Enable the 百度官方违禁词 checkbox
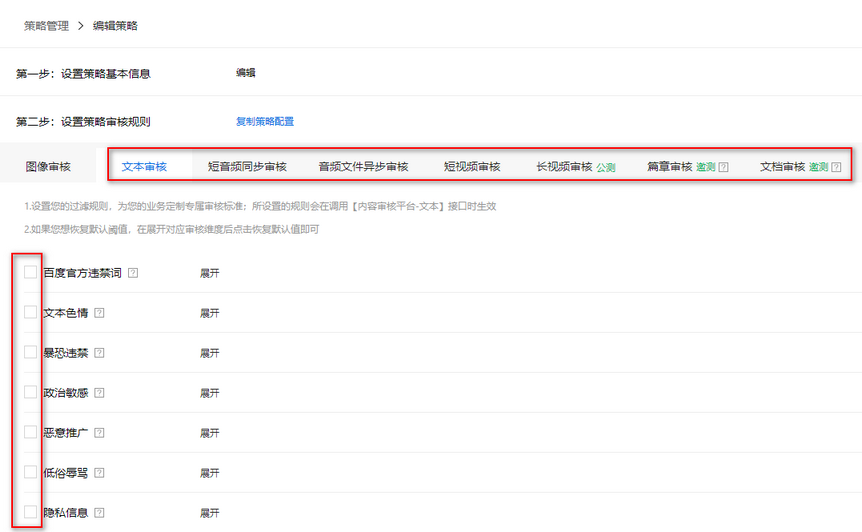862x532 pixels. point(31,272)
